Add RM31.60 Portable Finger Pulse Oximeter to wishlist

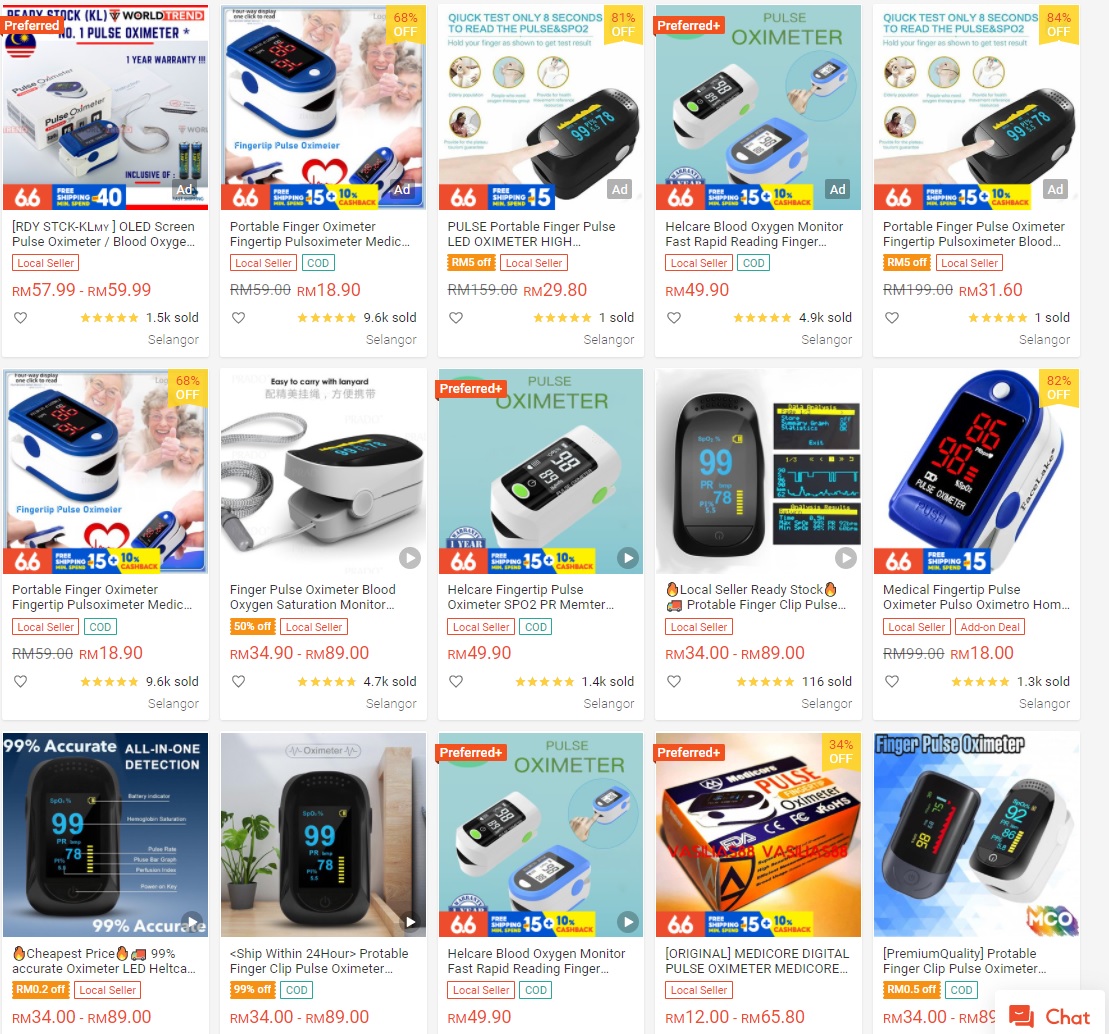(x=892, y=318)
